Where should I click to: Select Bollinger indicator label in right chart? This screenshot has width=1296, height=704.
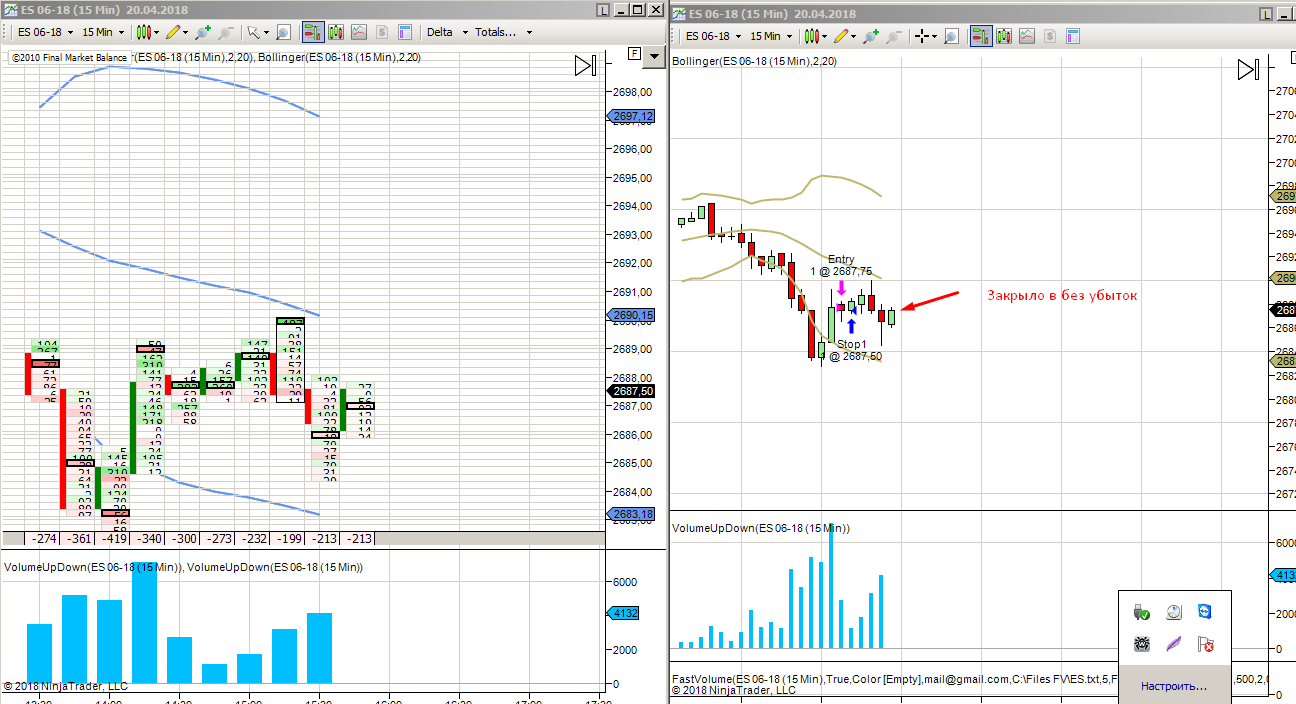[755, 61]
